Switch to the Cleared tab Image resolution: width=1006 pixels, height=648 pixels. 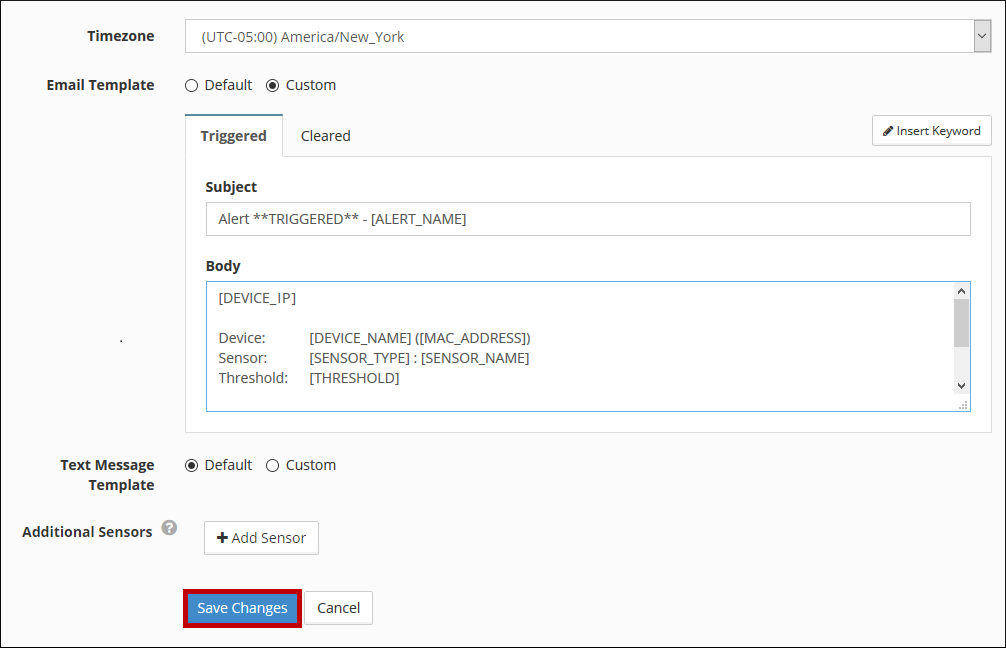point(325,136)
